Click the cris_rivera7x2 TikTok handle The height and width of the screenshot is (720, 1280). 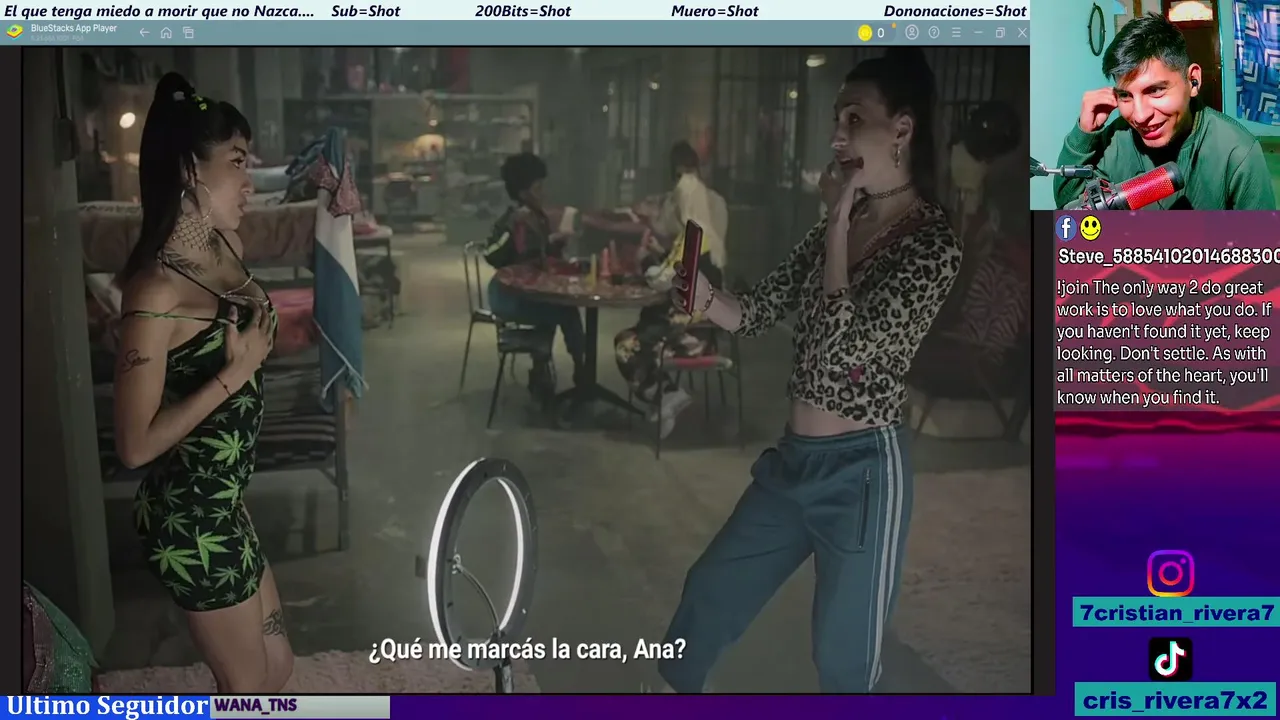coord(1176,700)
